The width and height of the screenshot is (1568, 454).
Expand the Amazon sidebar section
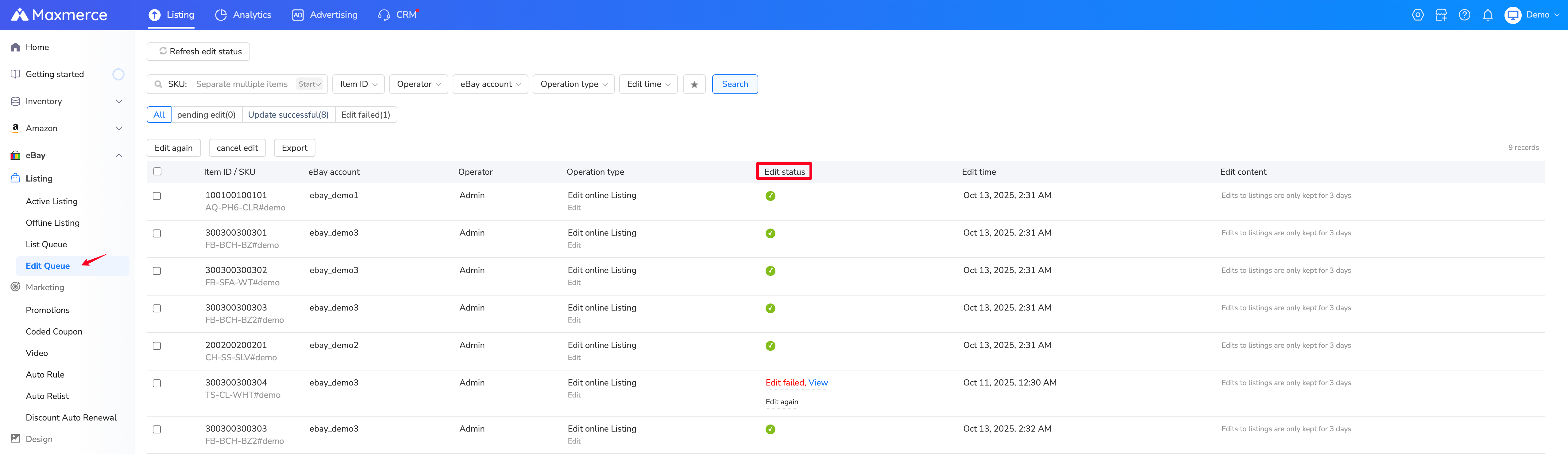(x=119, y=128)
